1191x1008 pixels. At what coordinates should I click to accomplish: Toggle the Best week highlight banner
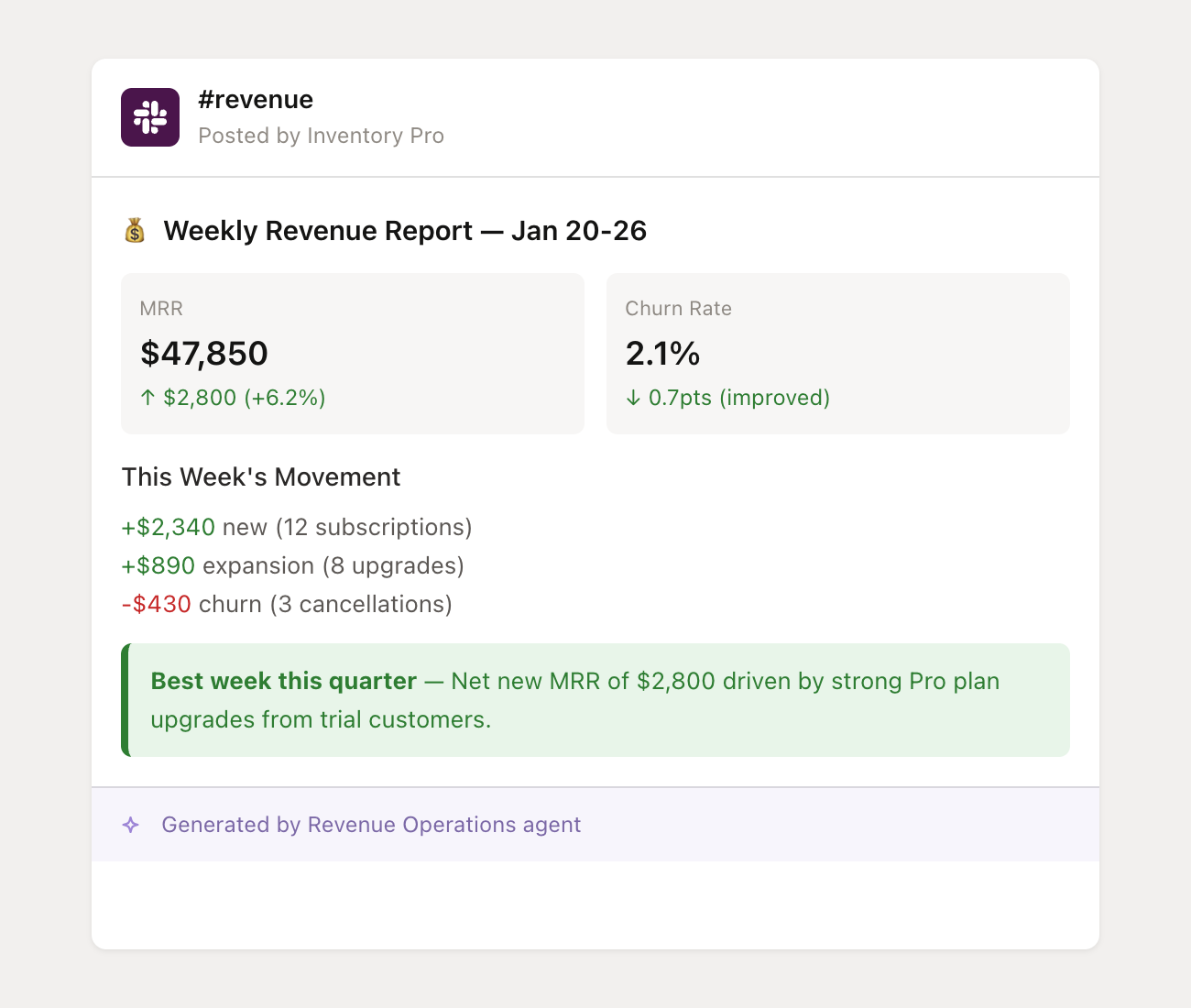click(595, 700)
